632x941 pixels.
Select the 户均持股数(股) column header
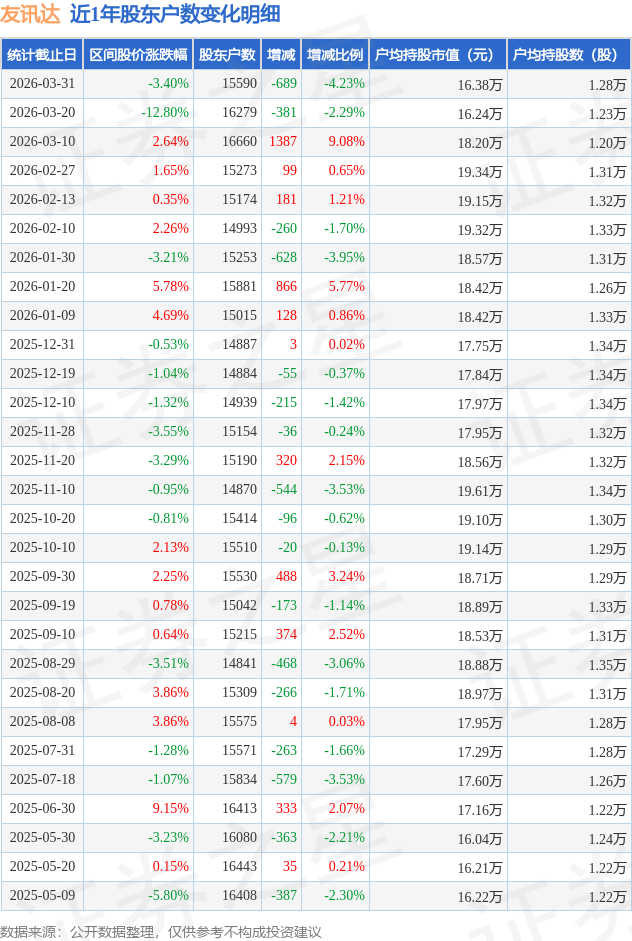(567, 55)
